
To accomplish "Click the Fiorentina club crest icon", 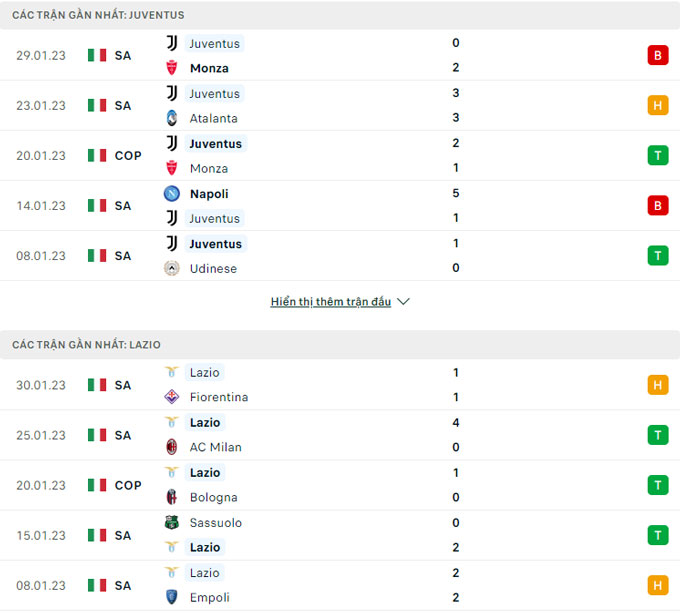I will click(172, 397).
